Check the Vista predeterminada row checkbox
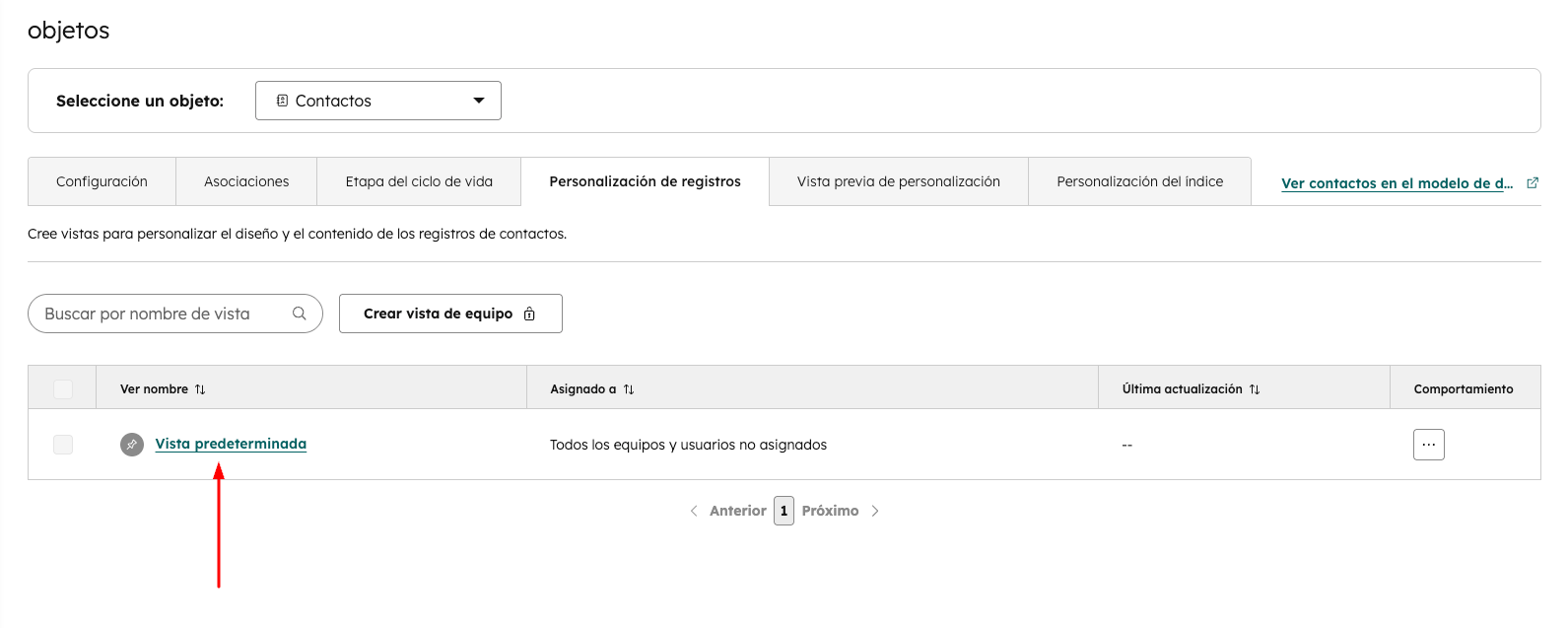This screenshot has height=628, width=1568. tap(63, 445)
